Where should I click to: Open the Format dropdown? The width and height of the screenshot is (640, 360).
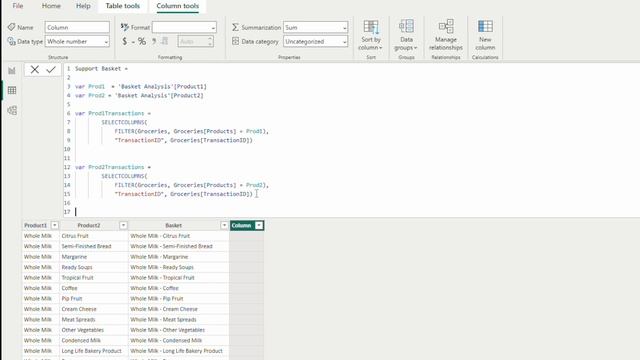coord(184,27)
